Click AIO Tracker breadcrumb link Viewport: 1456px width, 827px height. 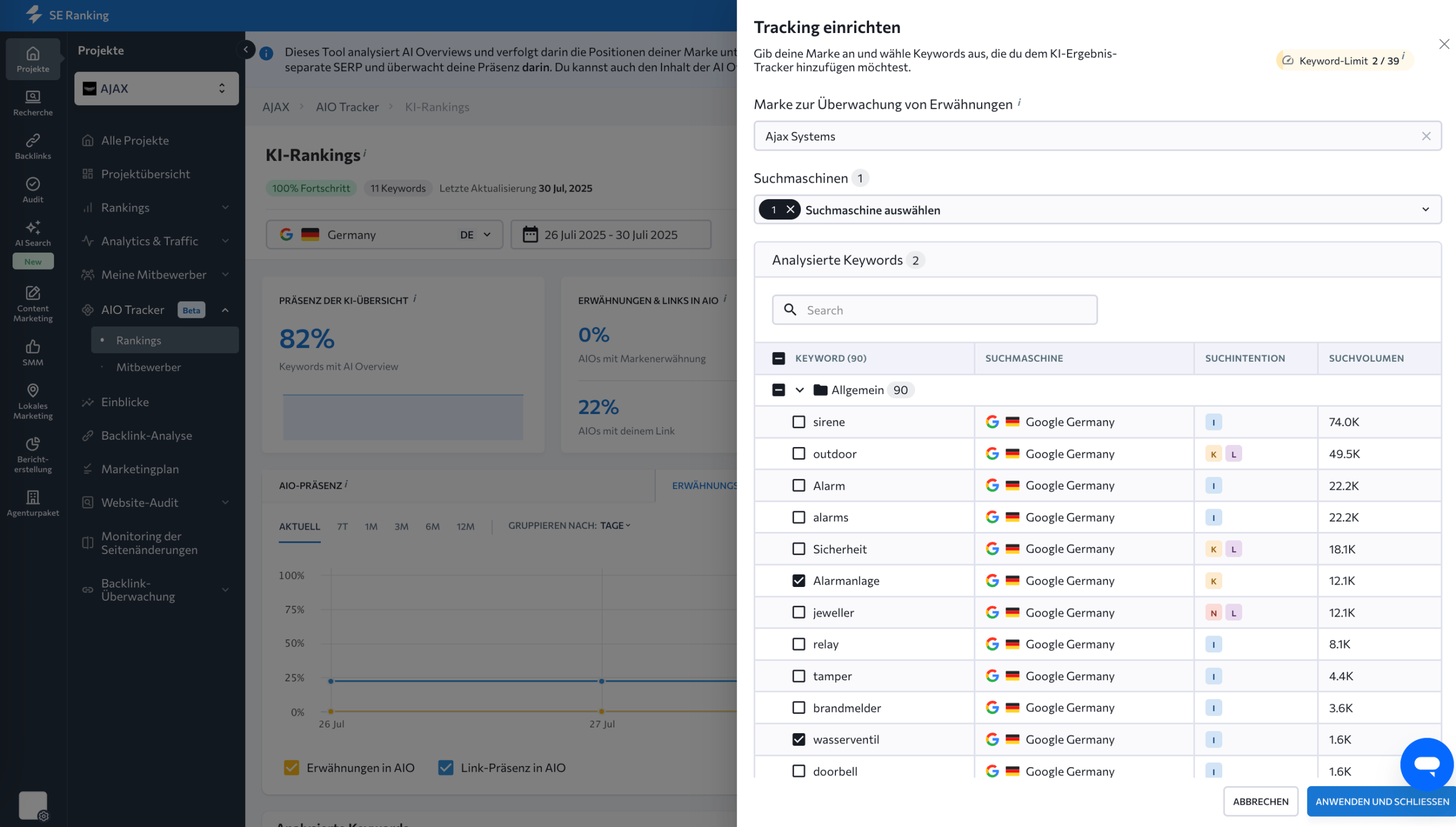347,107
